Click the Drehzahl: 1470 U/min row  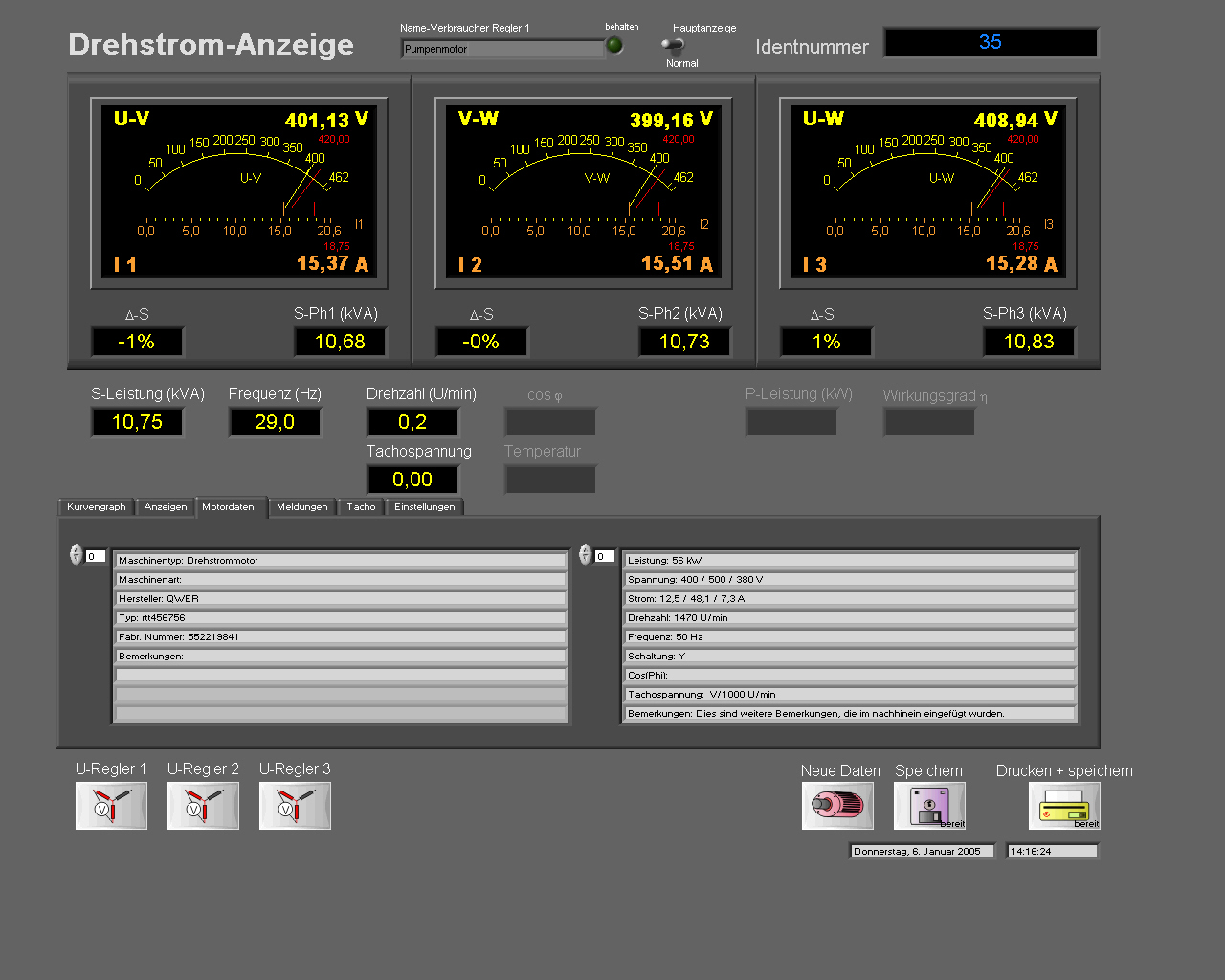(x=850, y=618)
